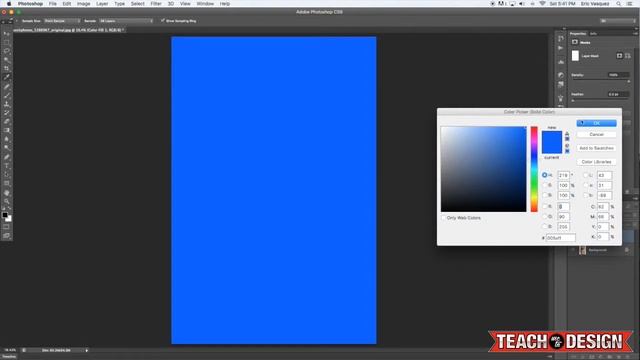Select the Horizontal Type tool

click(x=7, y=166)
